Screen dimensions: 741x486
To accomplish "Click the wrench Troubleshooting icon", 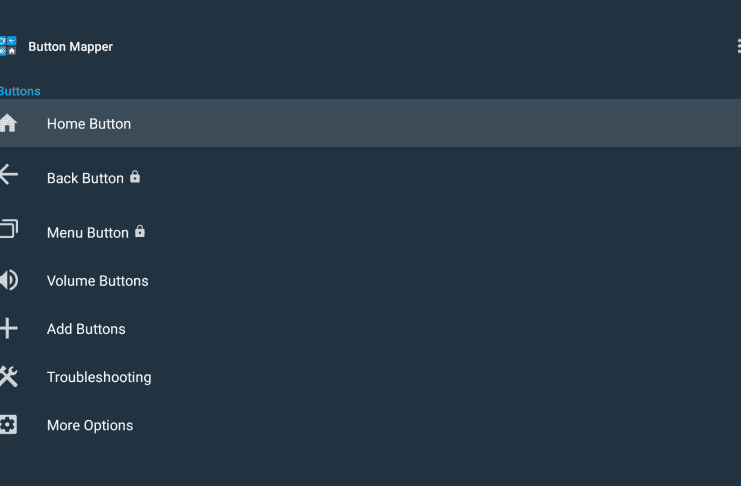I will 9,377.
